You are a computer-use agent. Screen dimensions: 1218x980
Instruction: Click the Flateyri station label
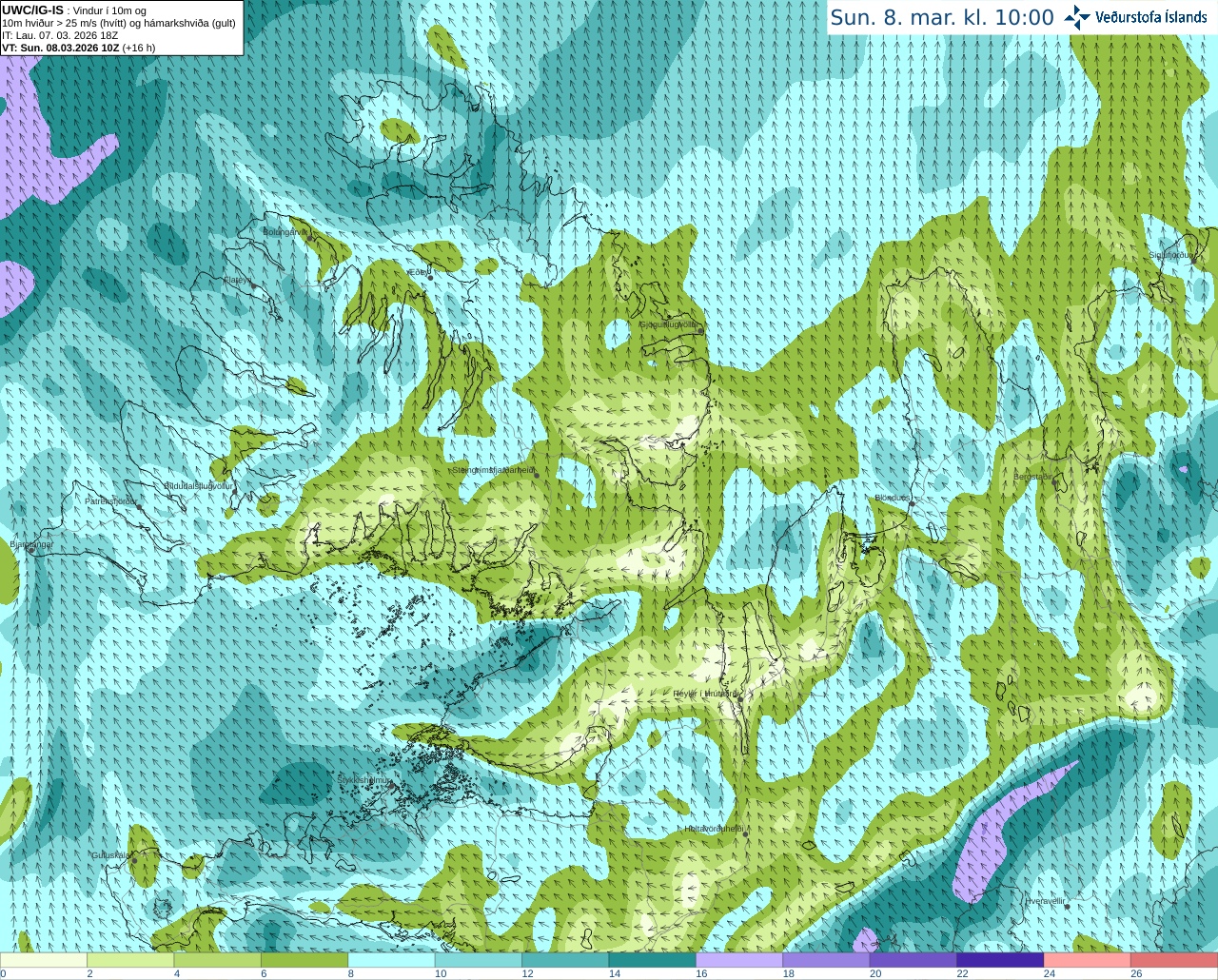237,280
